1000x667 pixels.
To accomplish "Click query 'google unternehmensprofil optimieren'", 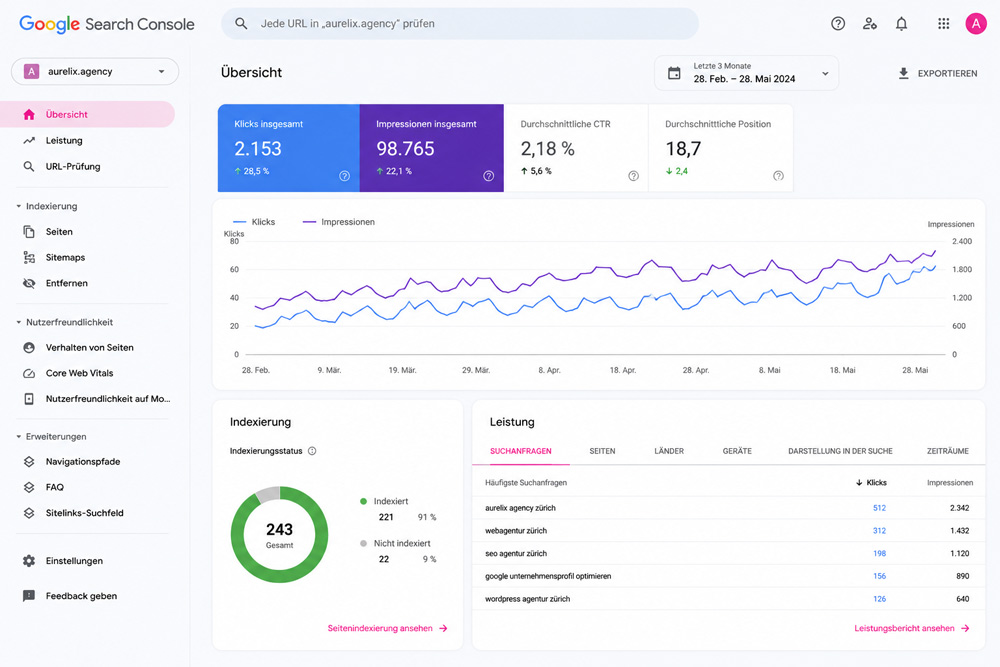I will [x=548, y=576].
